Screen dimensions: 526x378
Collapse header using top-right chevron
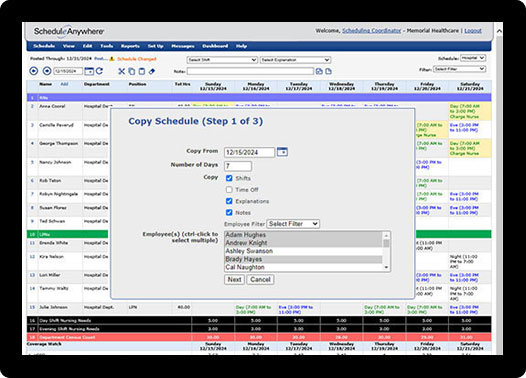pos(499,31)
